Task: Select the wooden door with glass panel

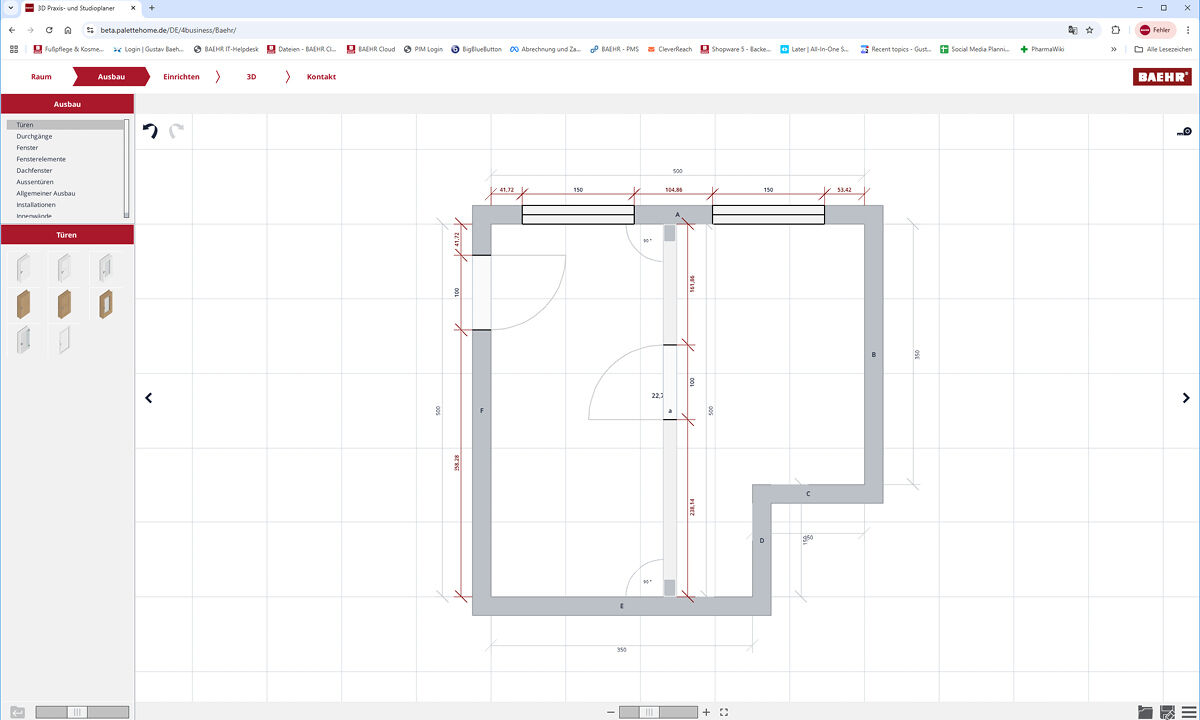Action: 103,303
